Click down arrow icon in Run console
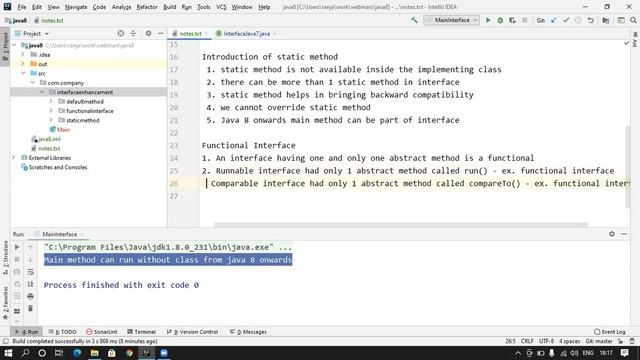The image size is (640, 360). [x=30, y=259]
